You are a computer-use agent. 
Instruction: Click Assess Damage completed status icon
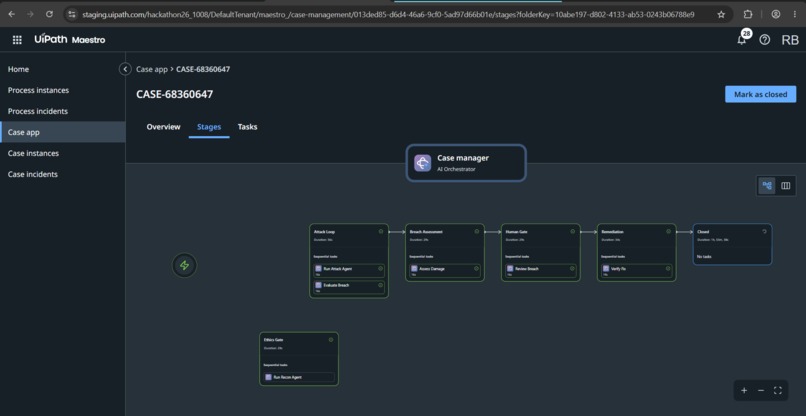click(x=476, y=268)
